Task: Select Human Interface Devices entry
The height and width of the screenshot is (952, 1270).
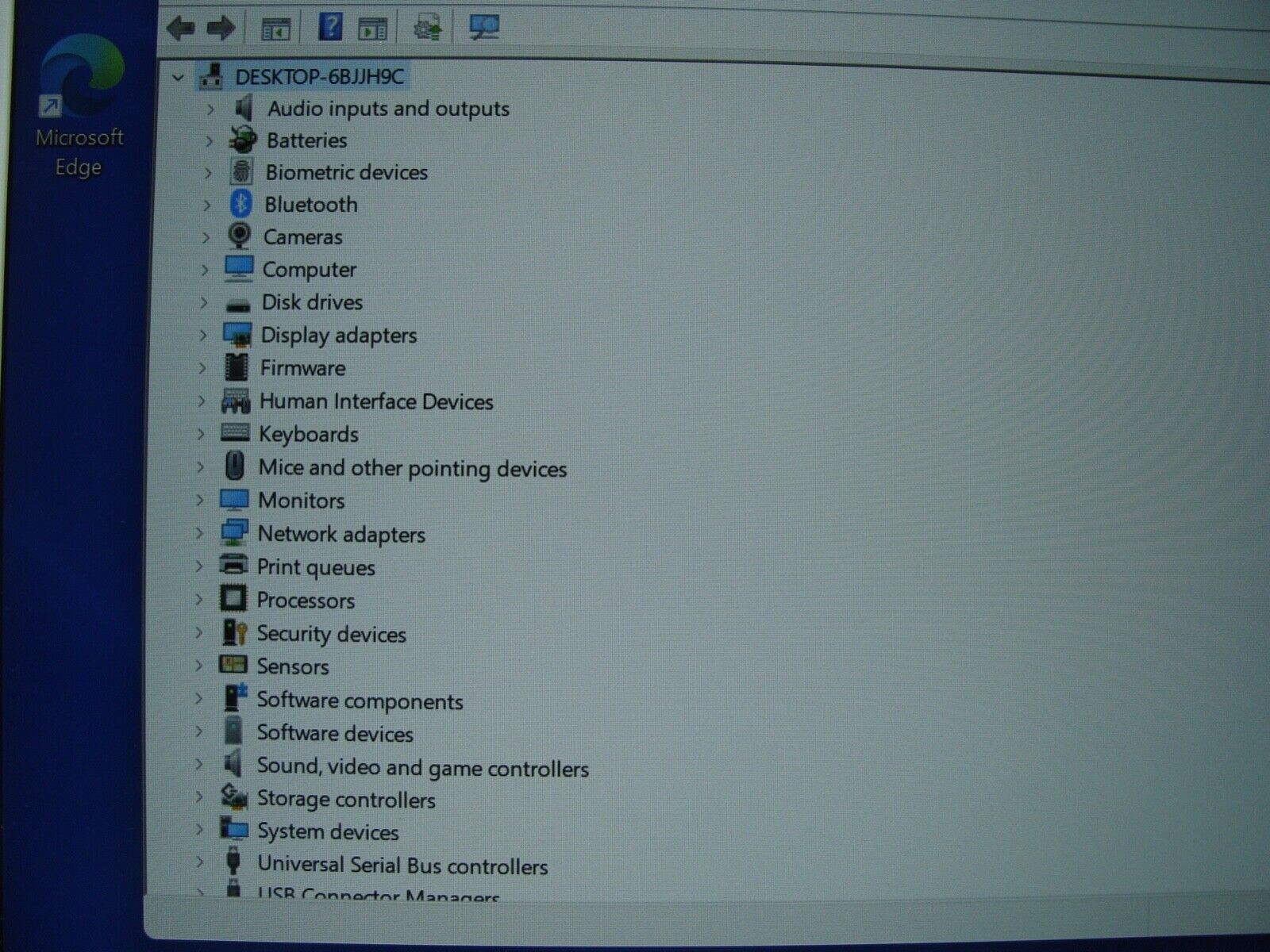Action: pyautogui.click(x=375, y=401)
